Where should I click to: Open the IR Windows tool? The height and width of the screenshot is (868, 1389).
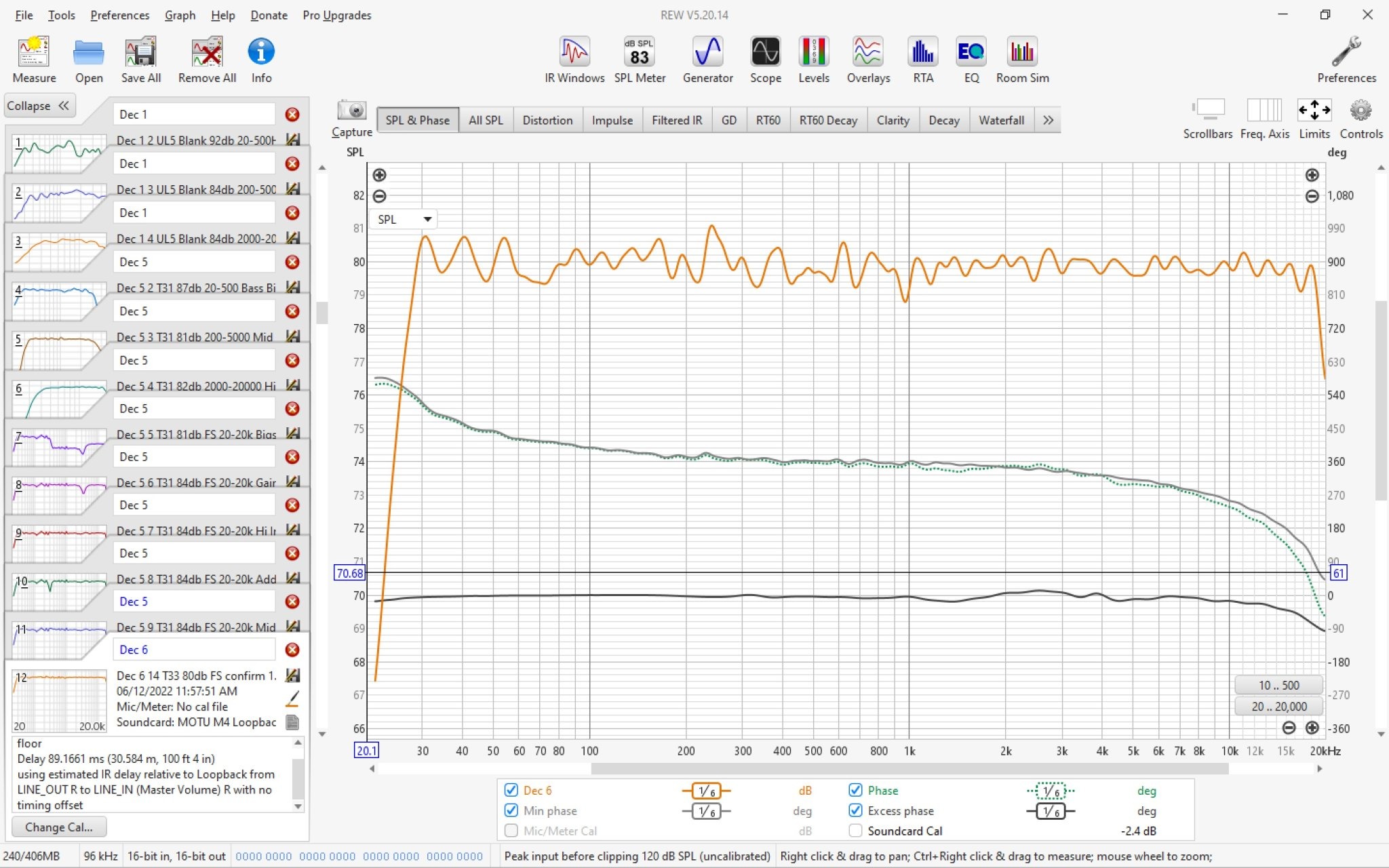(x=574, y=60)
